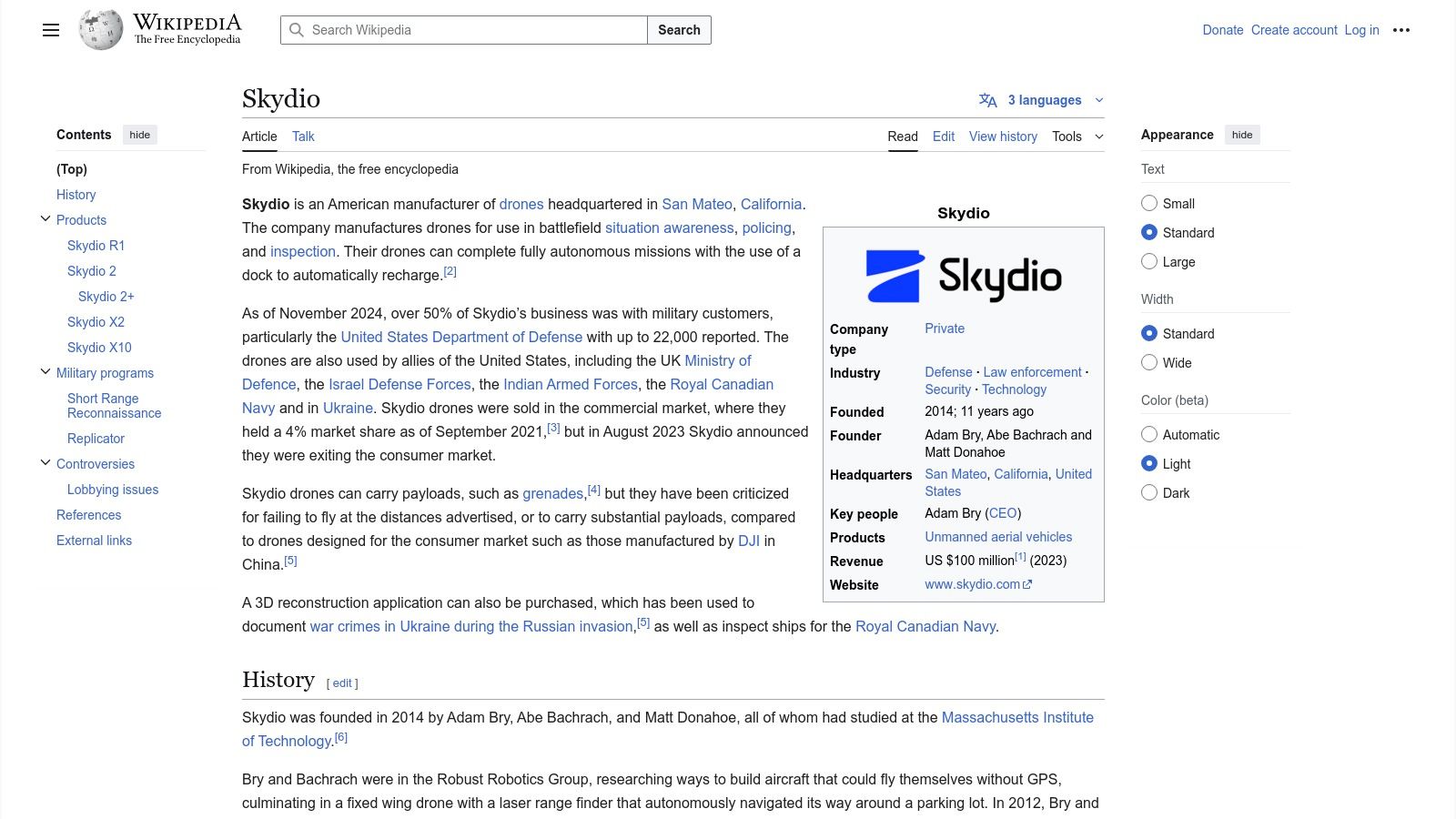Open the View history tab
Viewport: 1456px width, 819px height.
tap(1003, 136)
